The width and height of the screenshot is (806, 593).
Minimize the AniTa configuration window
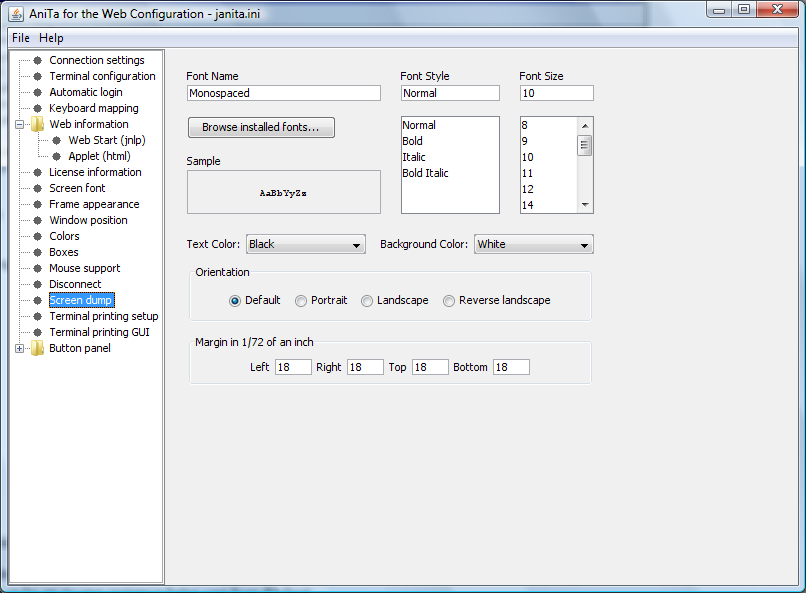pyautogui.click(x=719, y=10)
